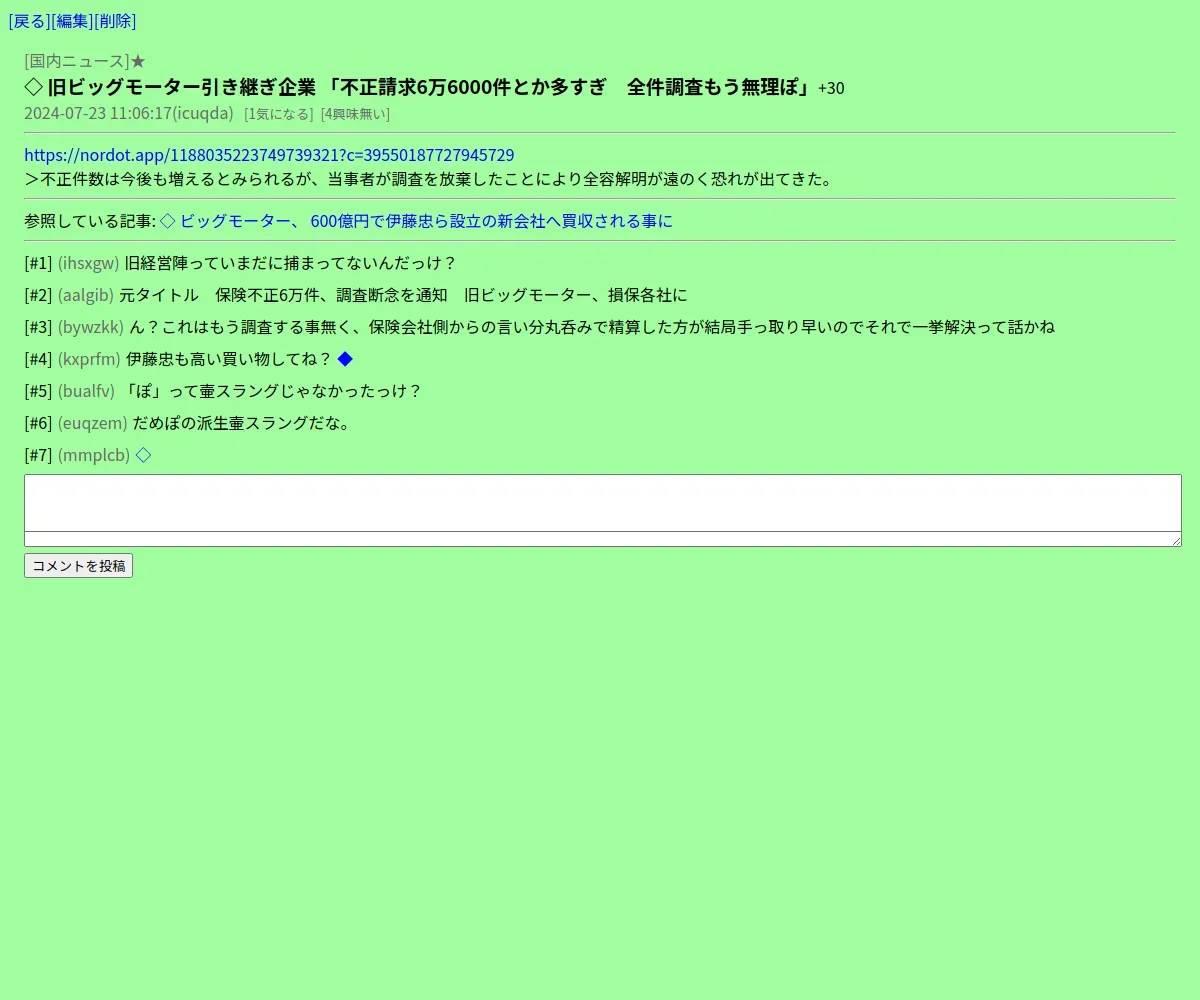Submit with コメントを投稿 button
Viewport: 1200px width, 1000px height.
coord(78,566)
